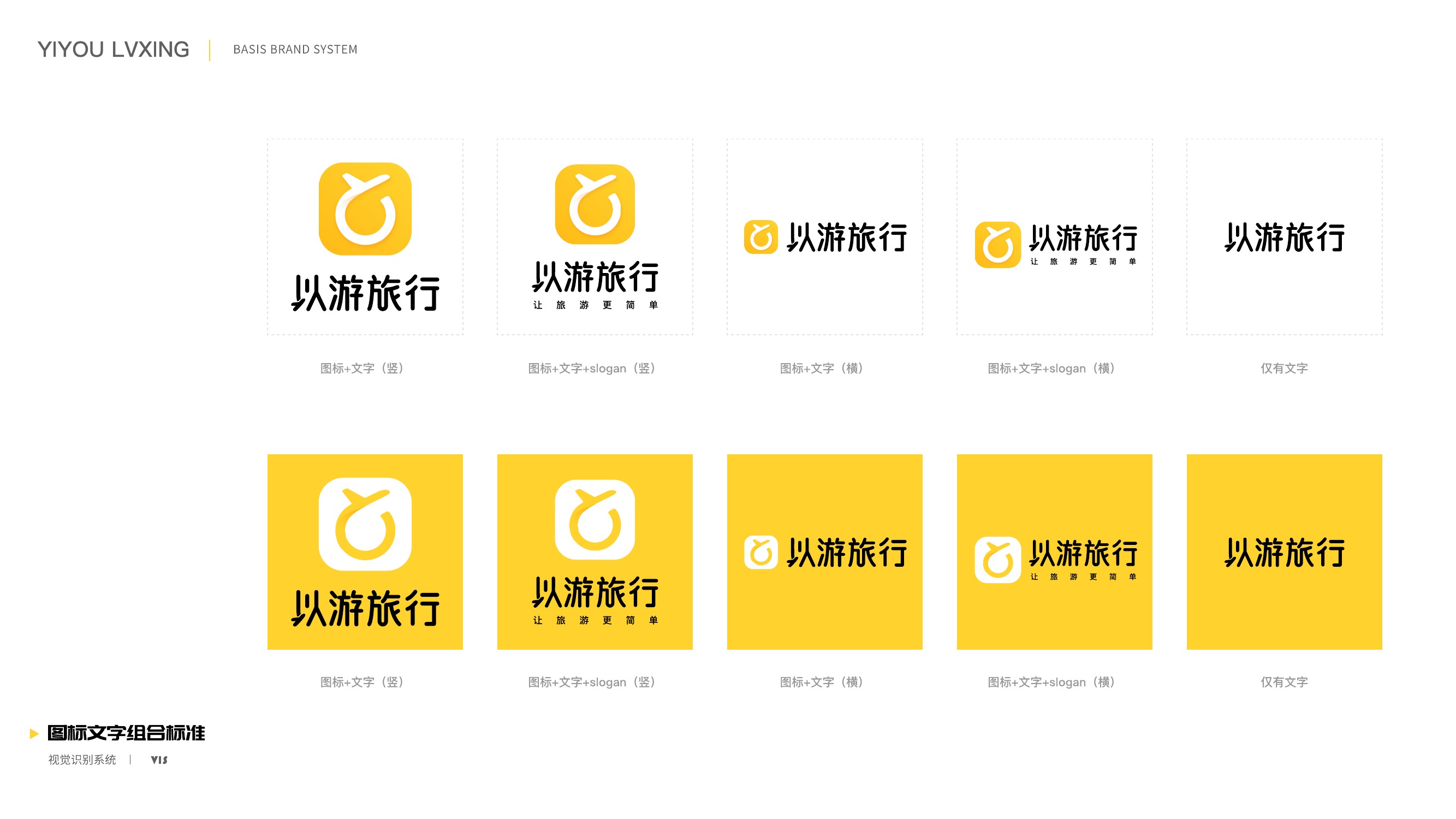Click the yellow app icon above slogan in white vertical card
Viewport: 1456px width, 819px height.
(595, 204)
